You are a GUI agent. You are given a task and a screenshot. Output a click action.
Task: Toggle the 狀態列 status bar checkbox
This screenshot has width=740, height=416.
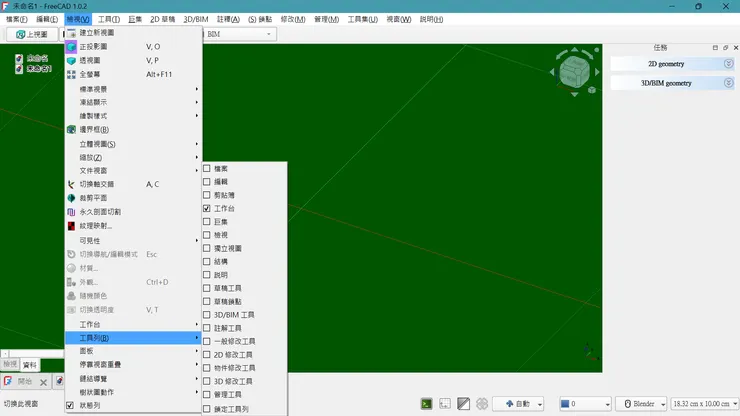point(70,405)
